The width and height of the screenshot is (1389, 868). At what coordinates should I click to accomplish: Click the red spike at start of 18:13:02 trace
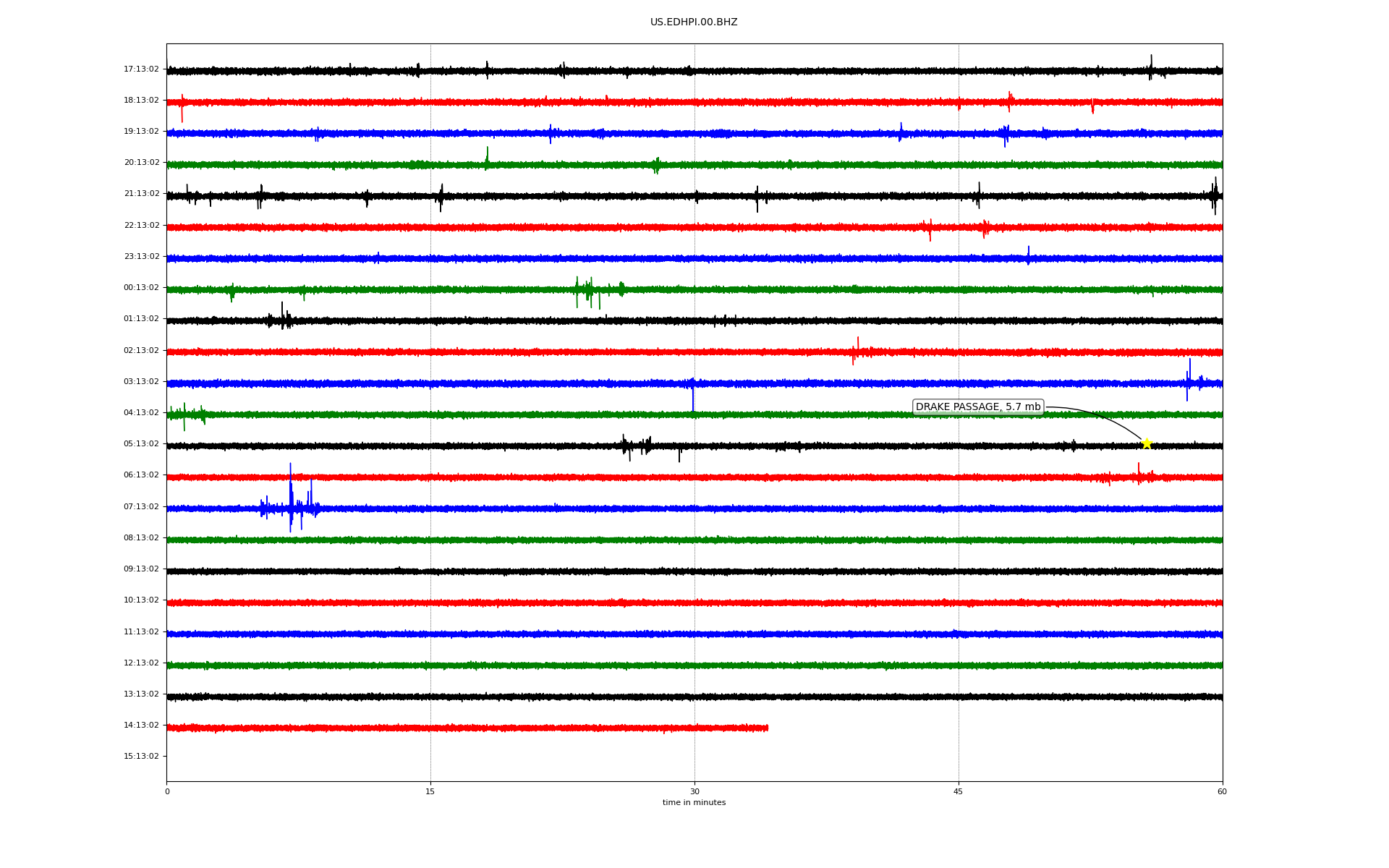click(x=182, y=108)
